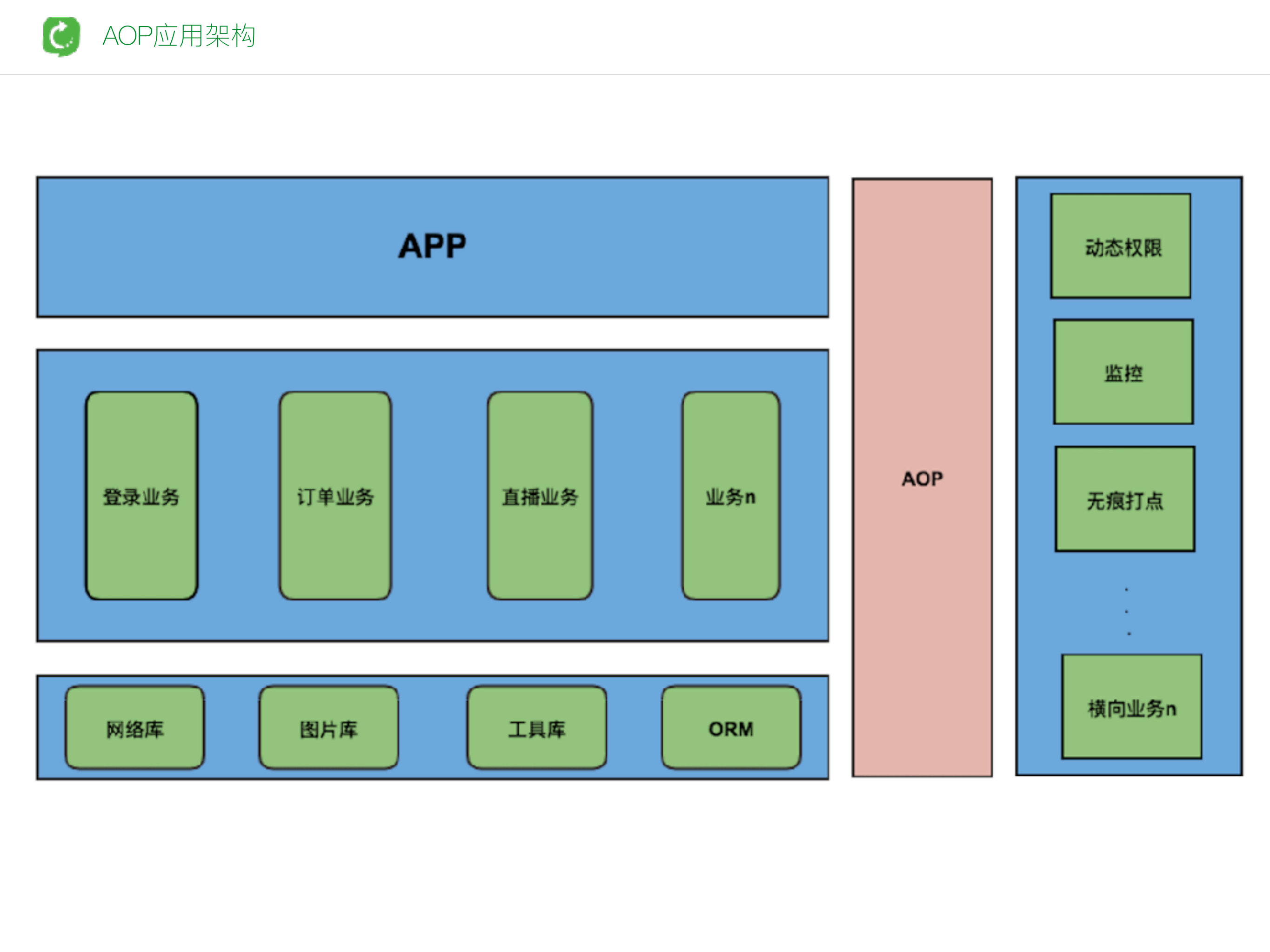Select the 订单业务 module block
This screenshot has height=952, width=1270.
[x=335, y=496]
